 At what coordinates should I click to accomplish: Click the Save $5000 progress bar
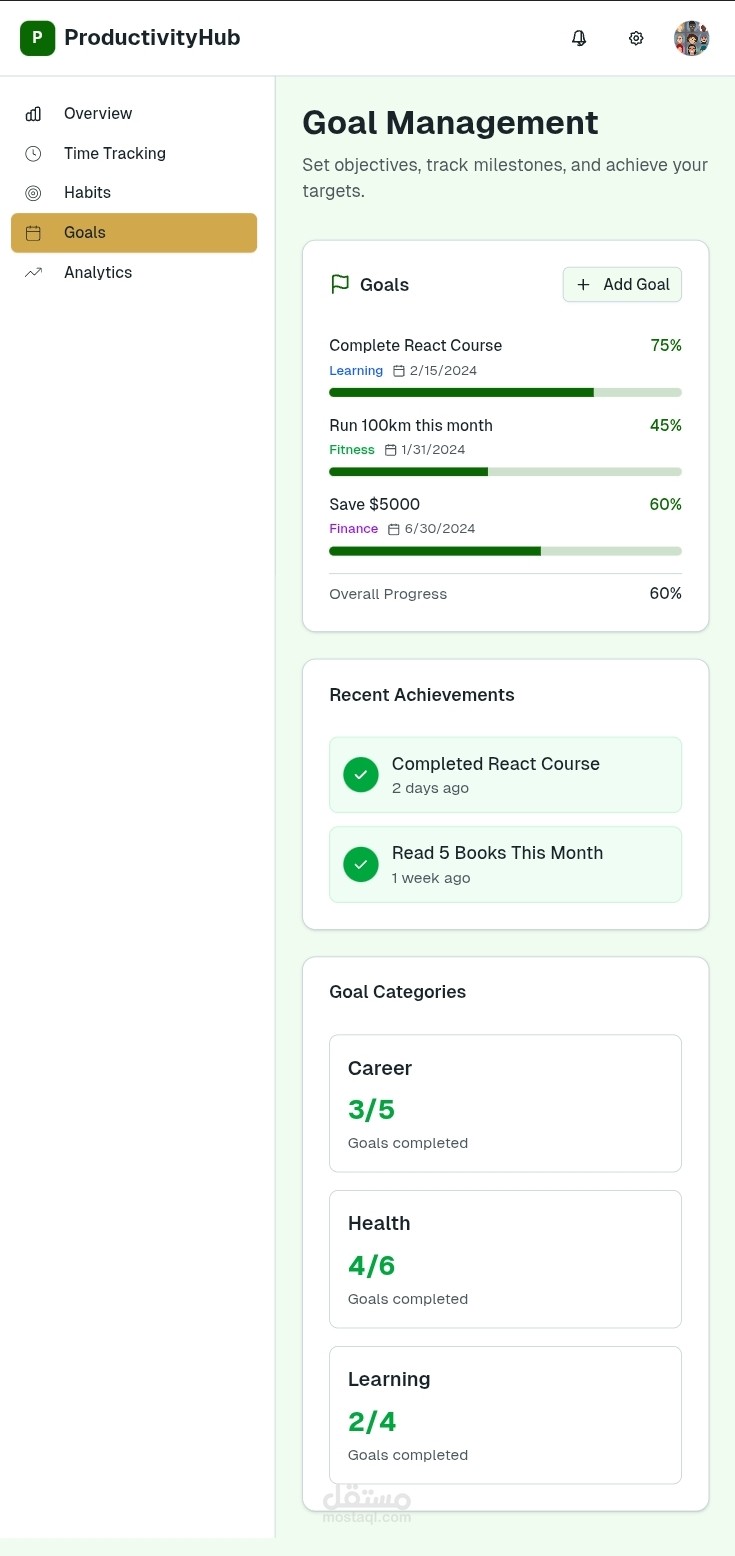pos(505,551)
